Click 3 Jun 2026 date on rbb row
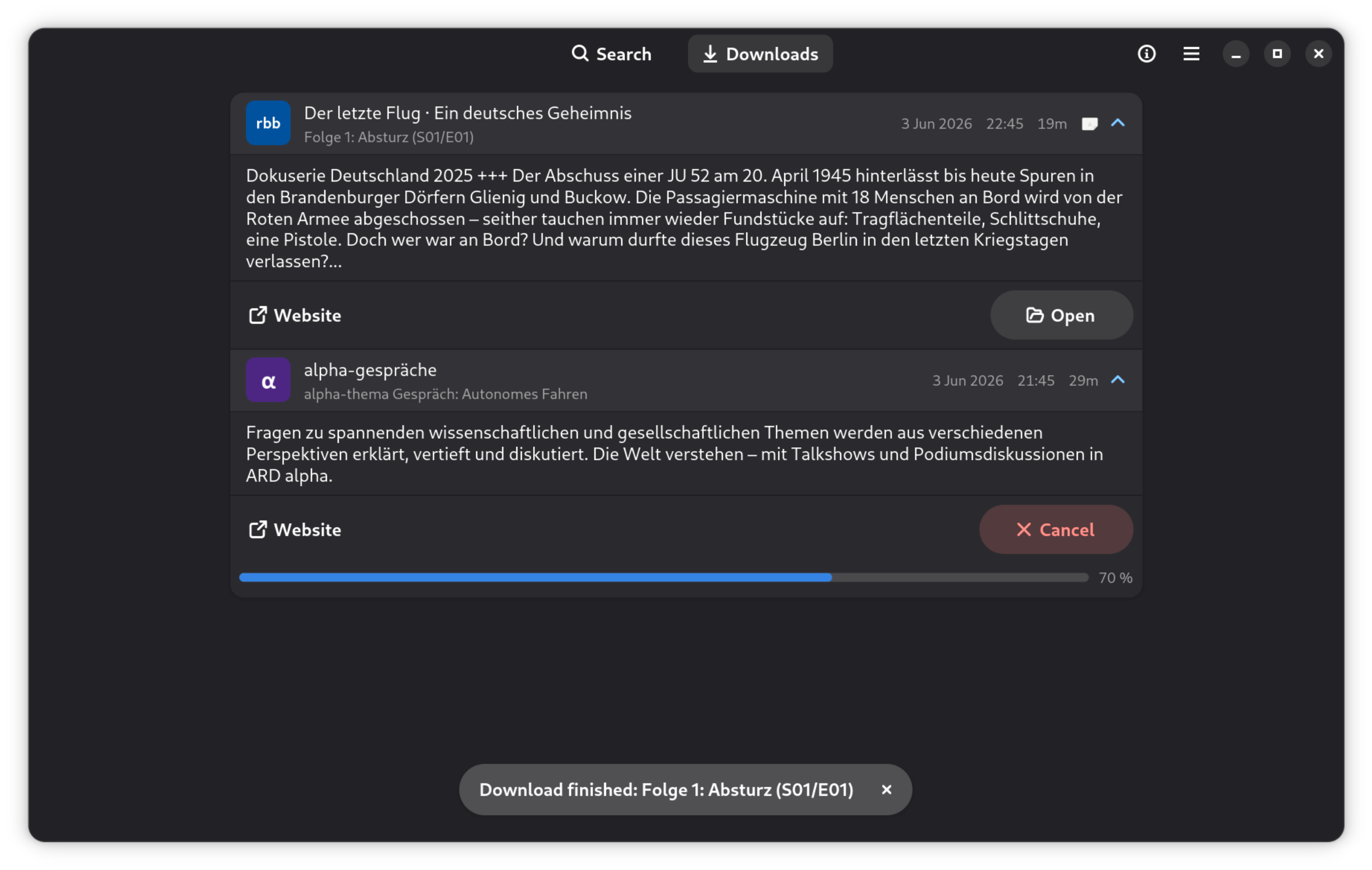Screen dimensions: 1372x870 tap(936, 124)
